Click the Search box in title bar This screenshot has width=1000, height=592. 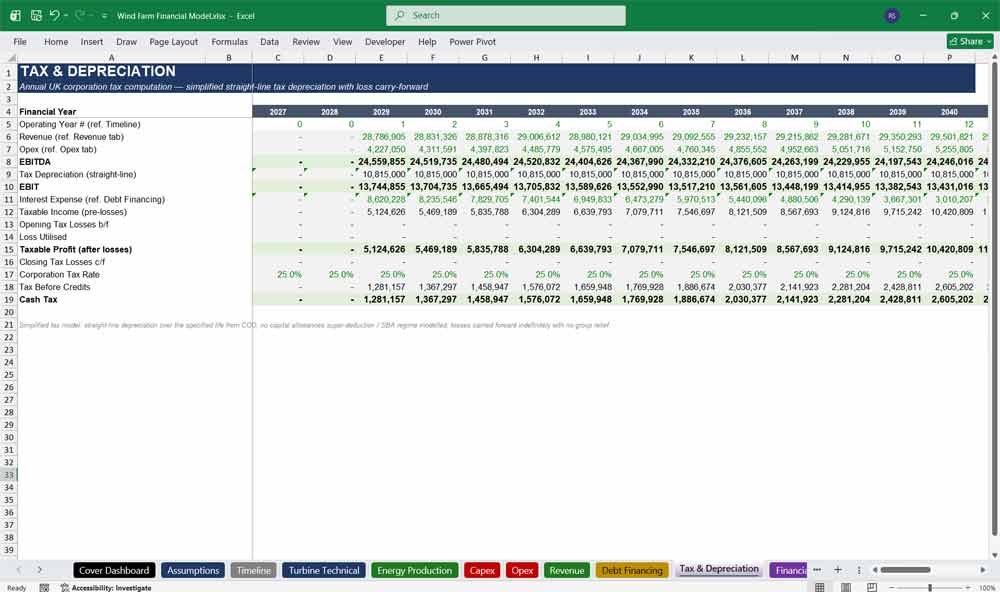coord(506,15)
